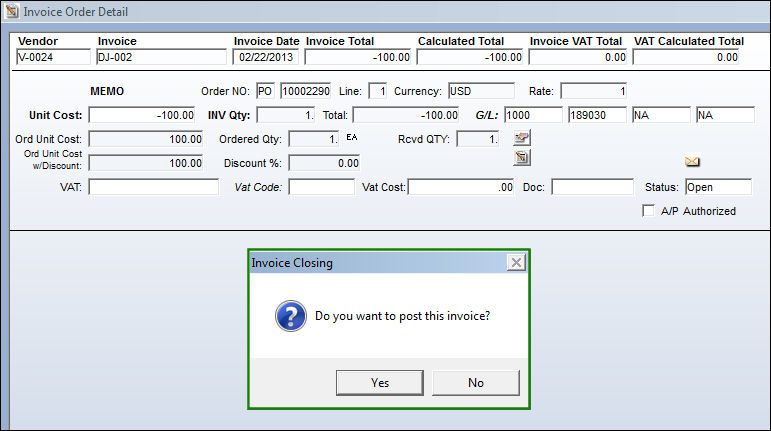Image resolution: width=771 pixels, height=431 pixels.
Task: Select the Invoice number field DJ-002
Action: [x=161, y=57]
